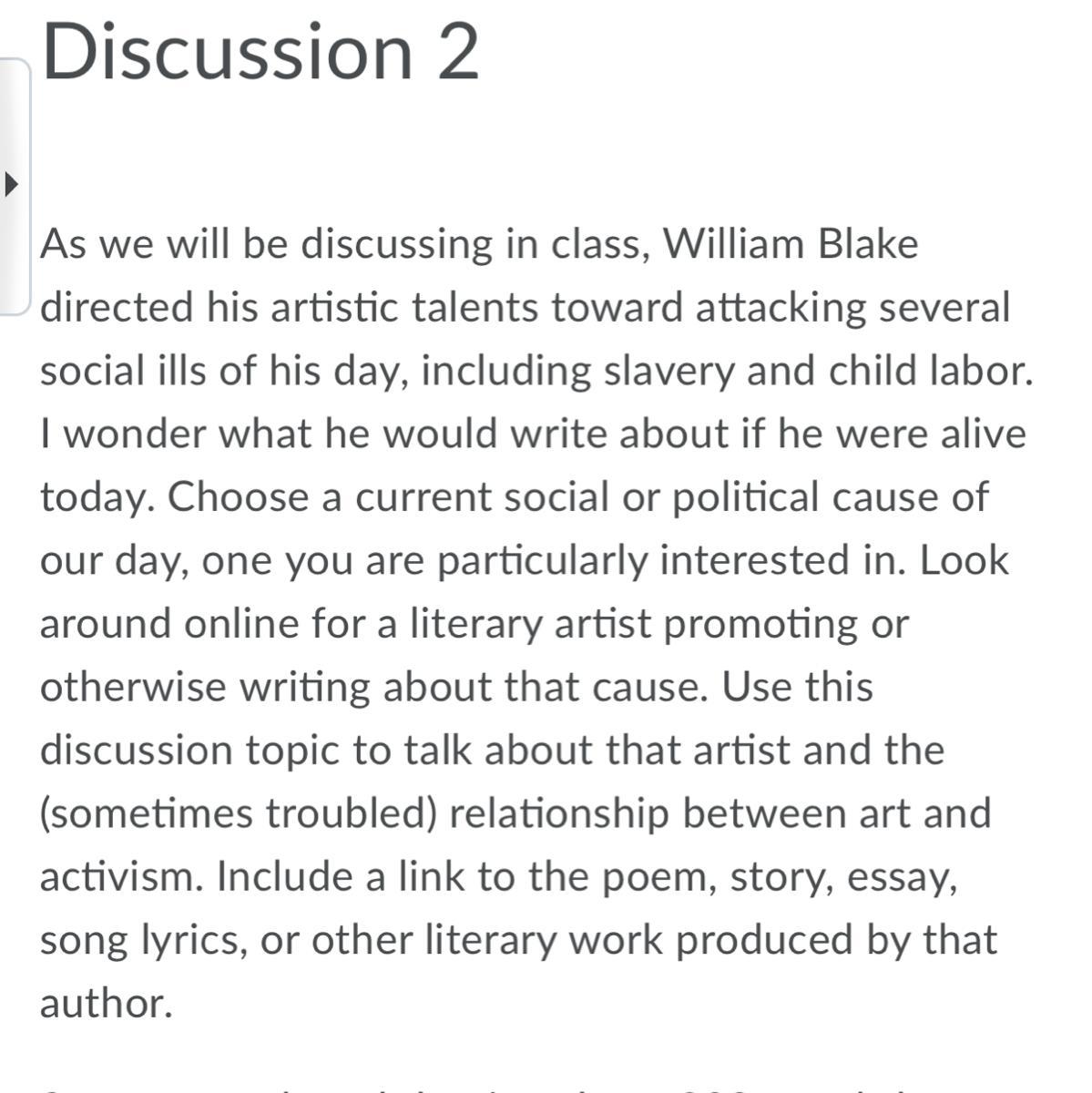
Task: Click the final word "author."
Action: click(x=107, y=1004)
